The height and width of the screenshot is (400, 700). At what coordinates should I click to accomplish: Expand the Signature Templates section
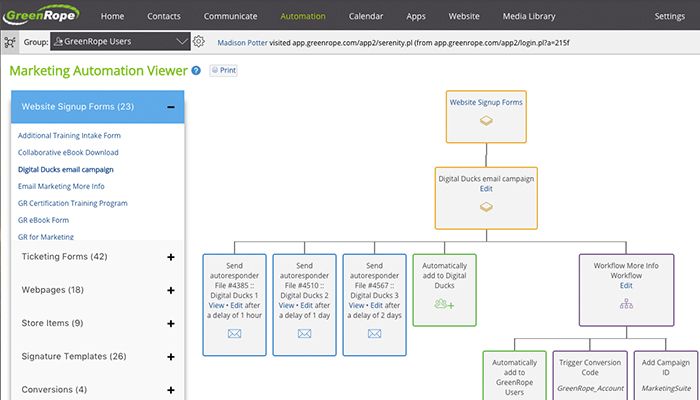point(171,357)
